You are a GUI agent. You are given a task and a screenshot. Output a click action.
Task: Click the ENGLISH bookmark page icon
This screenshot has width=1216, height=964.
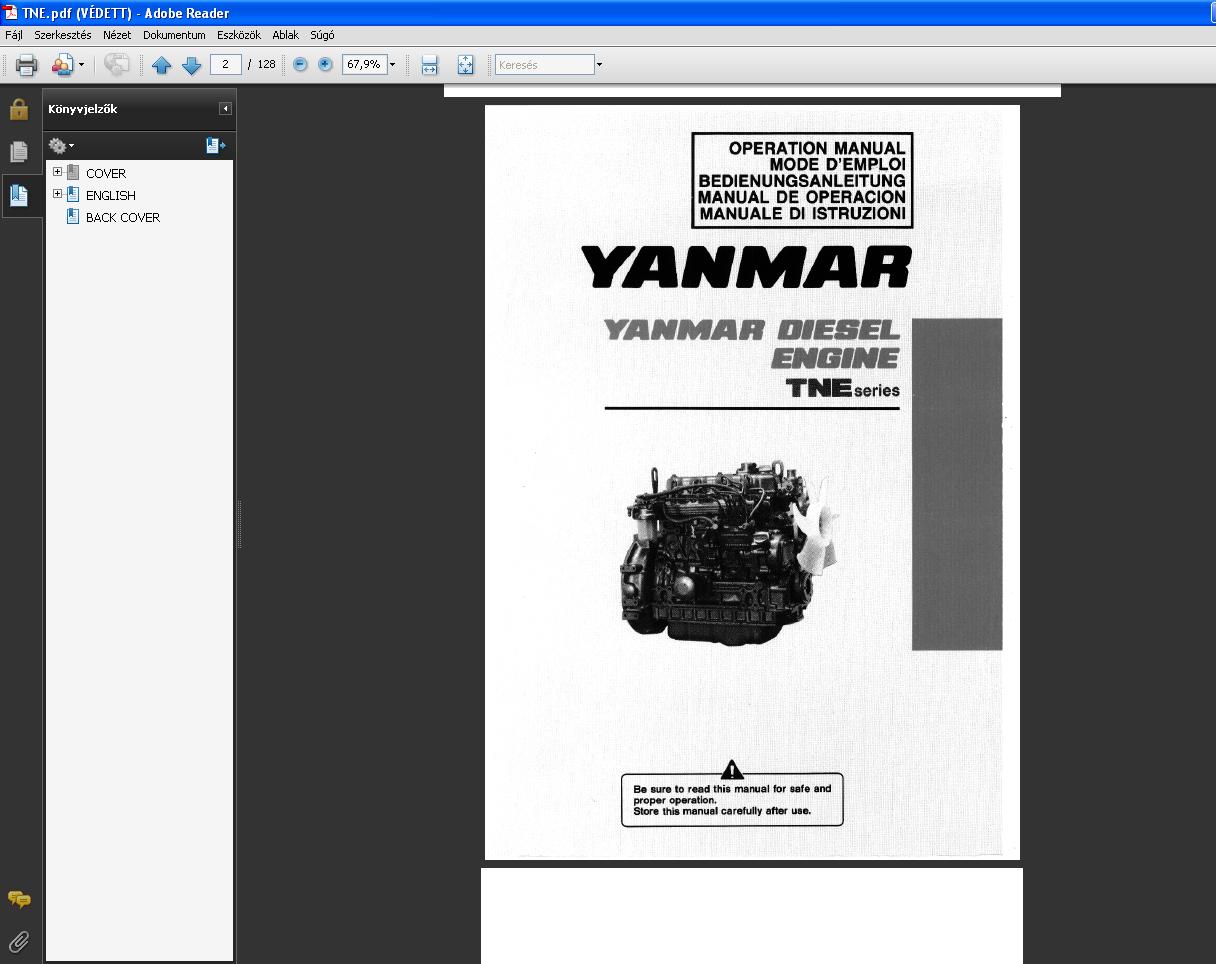pos(72,194)
